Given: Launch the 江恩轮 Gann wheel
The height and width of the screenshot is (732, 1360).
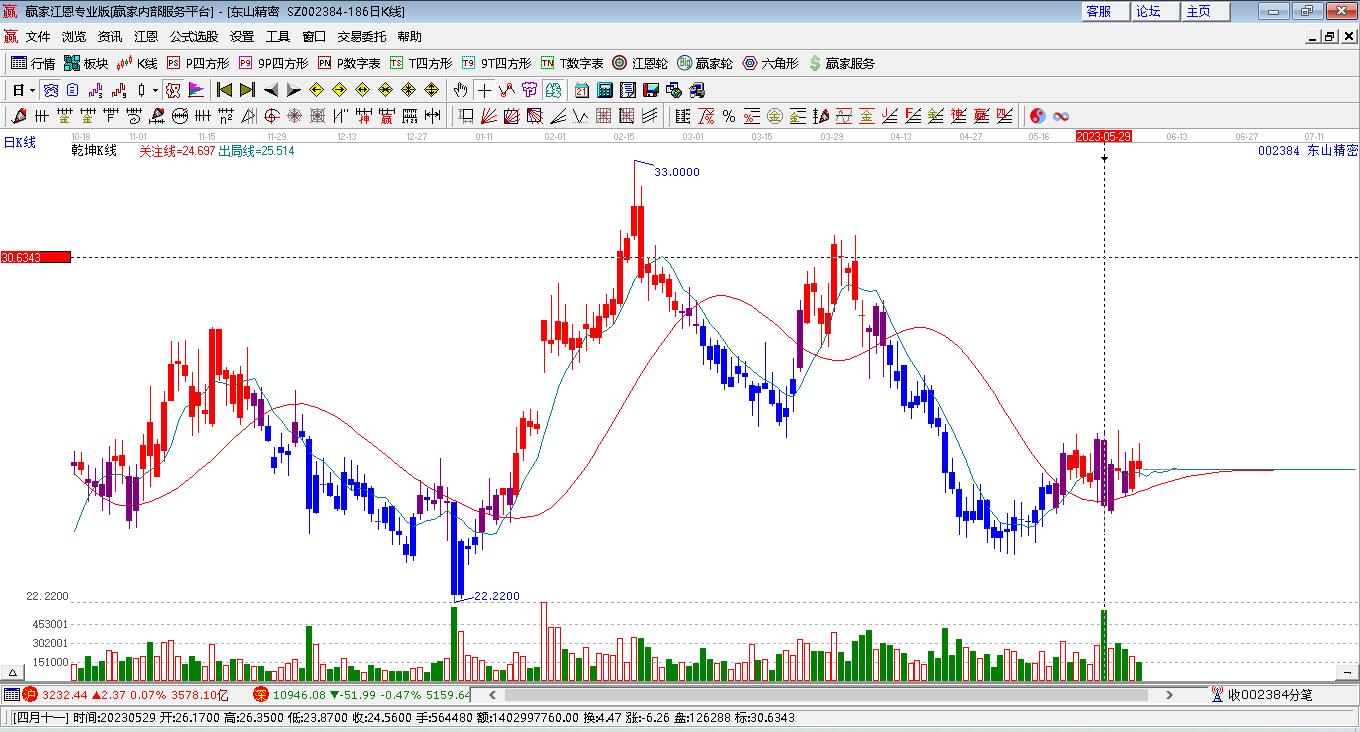Looking at the screenshot, I should (x=640, y=63).
